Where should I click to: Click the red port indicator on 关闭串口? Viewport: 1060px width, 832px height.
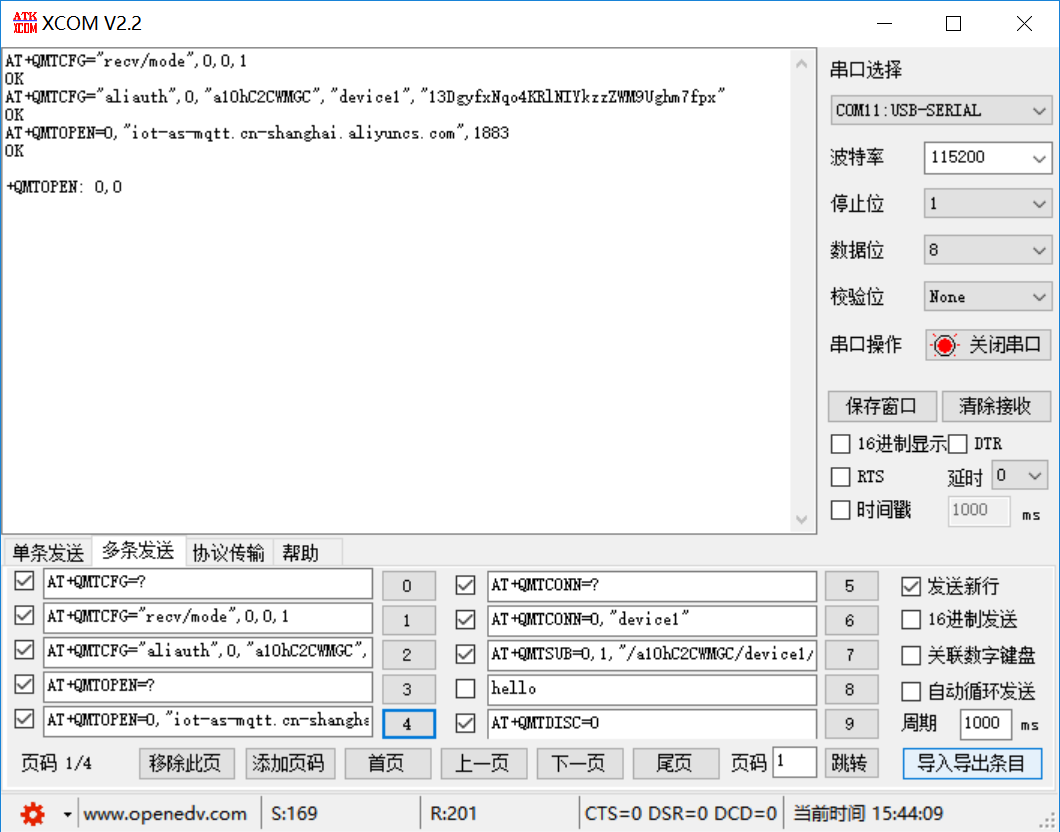tap(944, 344)
